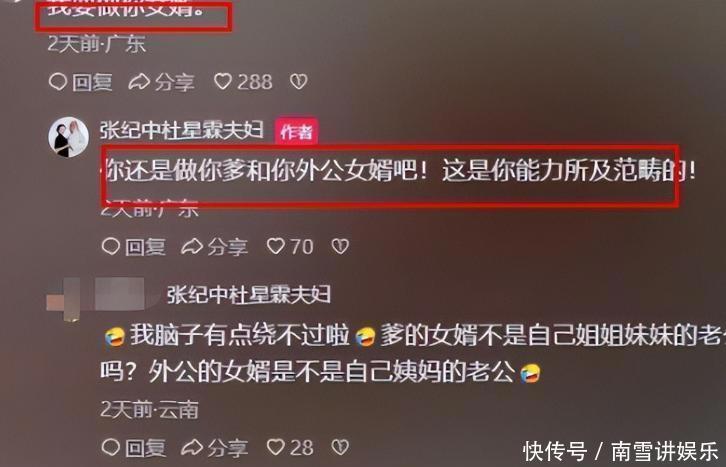Click the pink 作者 badge
The height and width of the screenshot is (467, 726).
tap(296, 132)
